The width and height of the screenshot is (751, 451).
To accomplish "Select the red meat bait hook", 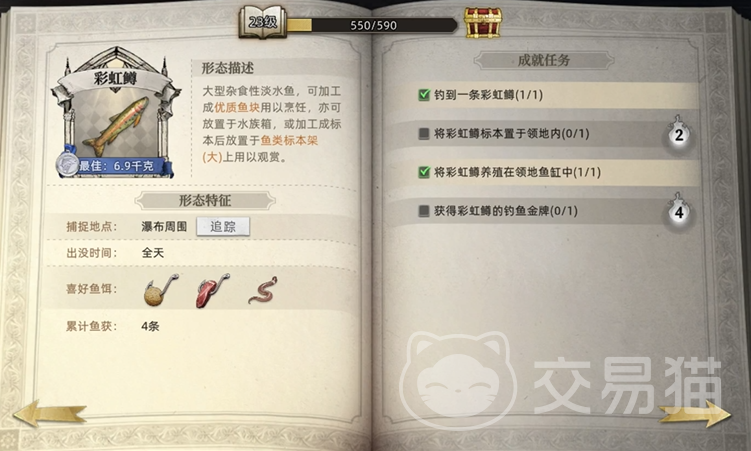I will (x=212, y=290).
